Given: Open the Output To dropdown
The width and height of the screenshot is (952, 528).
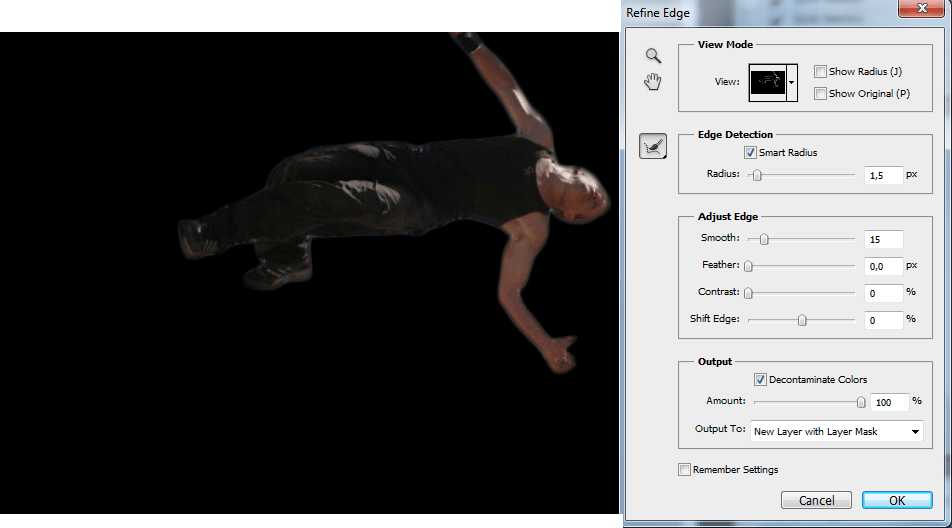Looking at the screenshot, I should pyautogui.click(x=837, y=432).
